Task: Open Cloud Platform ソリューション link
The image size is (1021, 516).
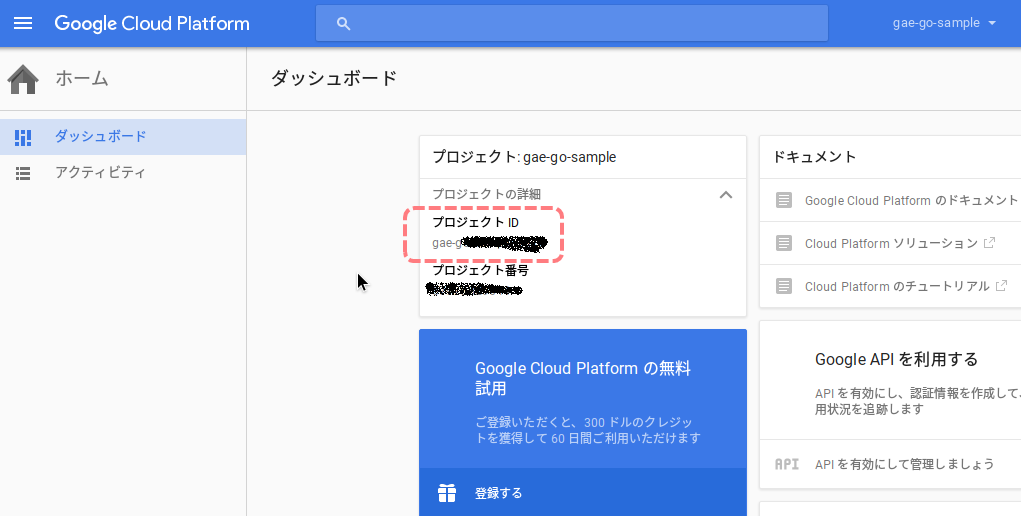Action: [x=891, y=244]
